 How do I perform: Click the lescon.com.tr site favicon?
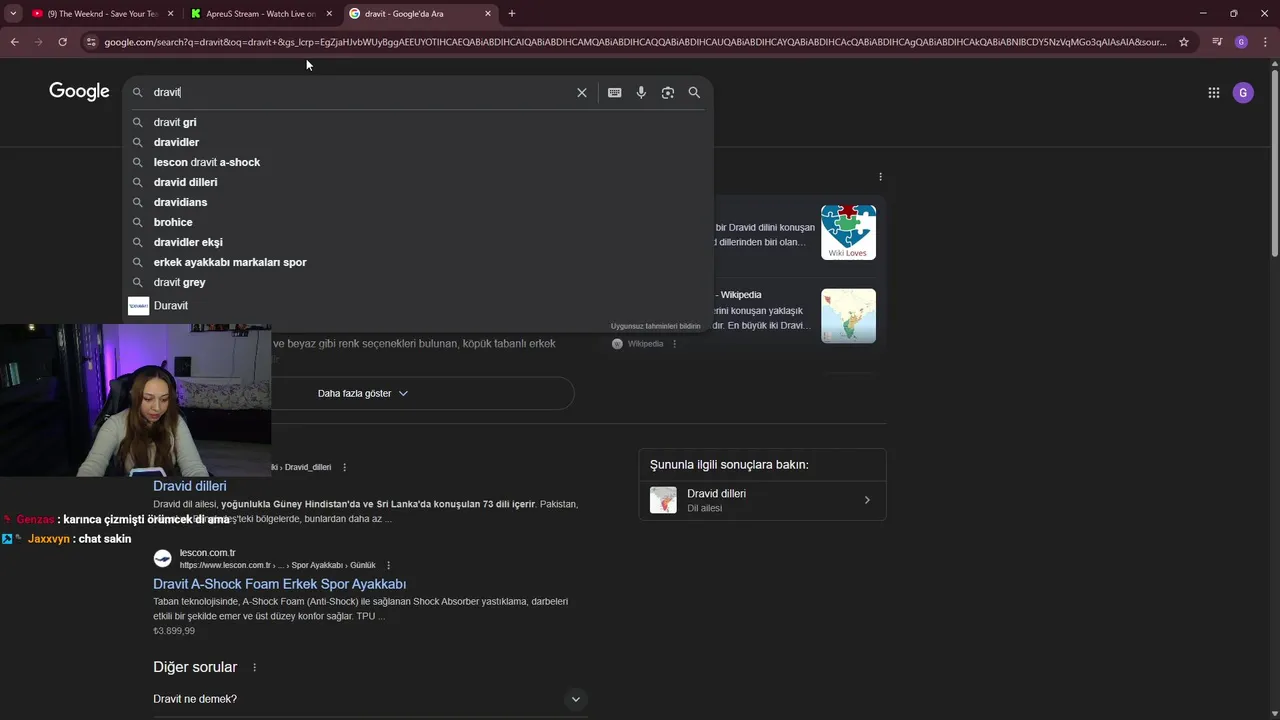(x=162, y=558)
